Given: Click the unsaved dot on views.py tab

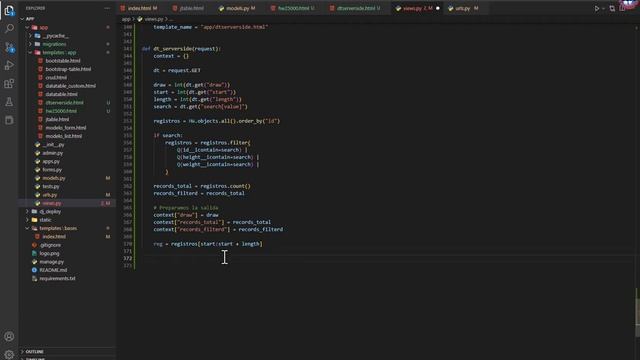Looking at the screenshot, I should pyautogui.click(x=438, y=8).
